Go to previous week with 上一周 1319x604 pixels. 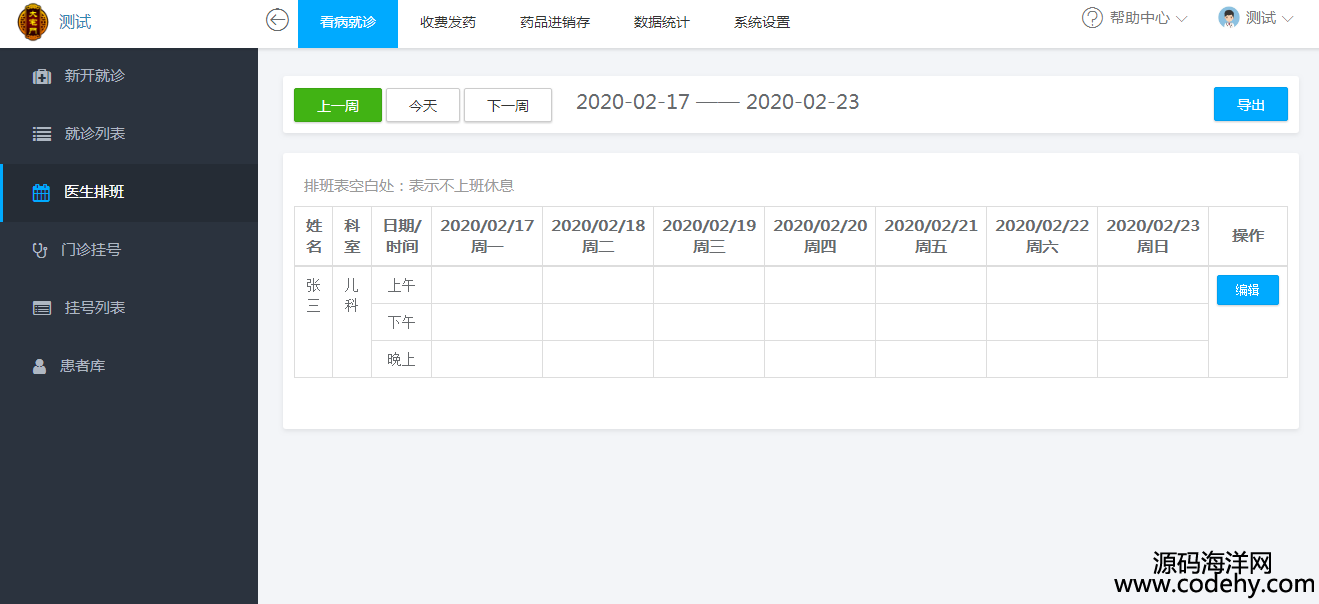338,105
